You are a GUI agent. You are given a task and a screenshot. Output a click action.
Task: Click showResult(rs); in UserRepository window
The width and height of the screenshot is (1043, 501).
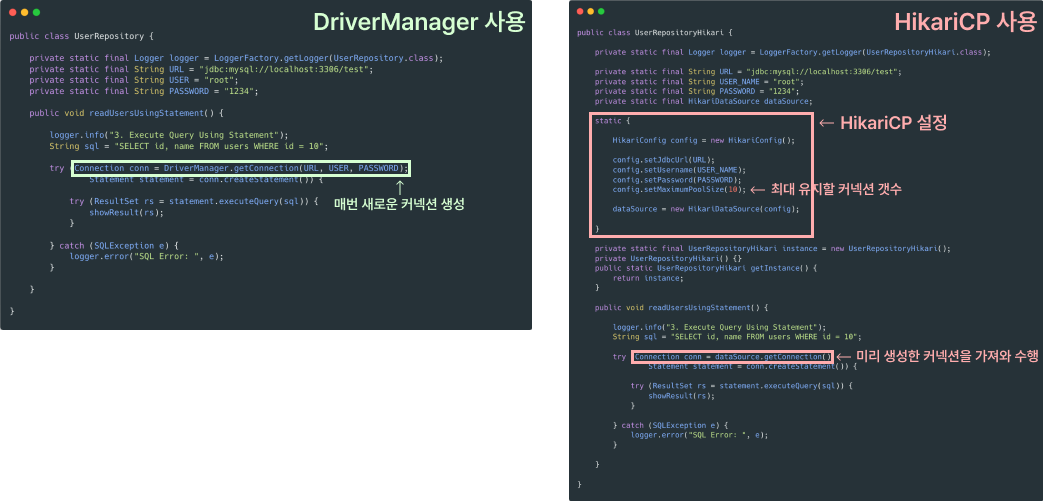click(x=126, y=212)
